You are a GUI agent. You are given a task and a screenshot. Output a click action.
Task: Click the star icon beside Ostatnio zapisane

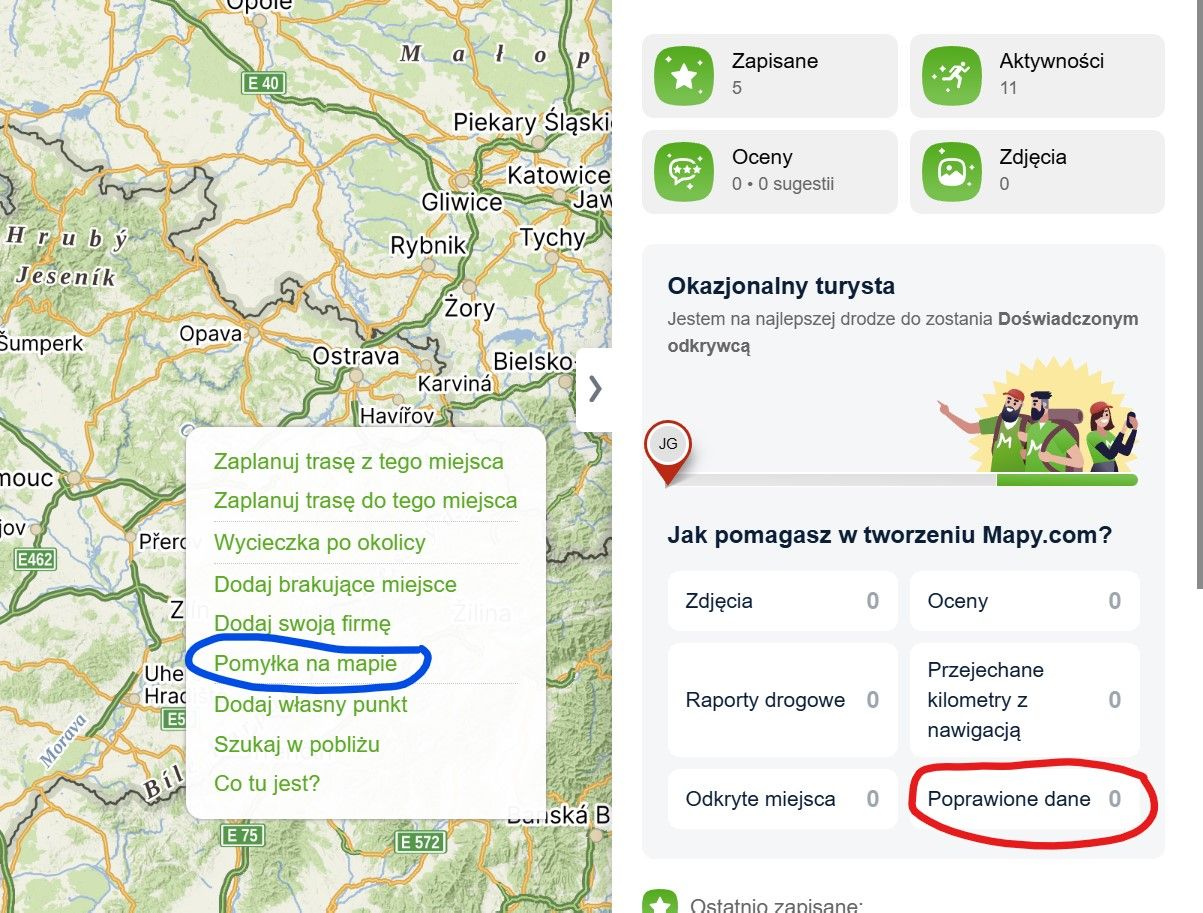[660, 901]
